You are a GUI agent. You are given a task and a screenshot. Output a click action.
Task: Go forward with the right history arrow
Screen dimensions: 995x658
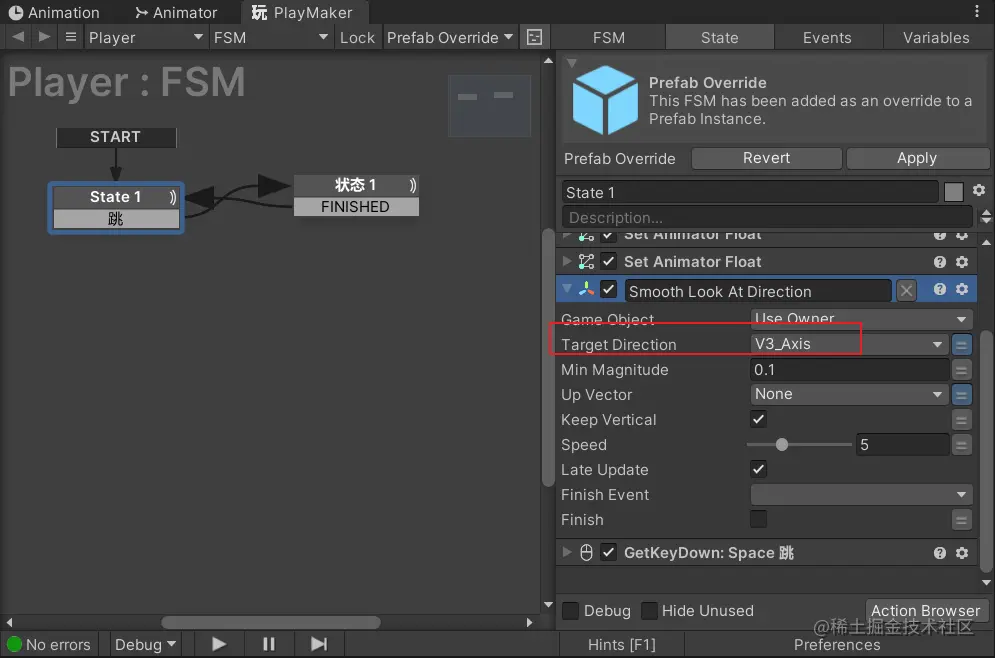point(43,37)
